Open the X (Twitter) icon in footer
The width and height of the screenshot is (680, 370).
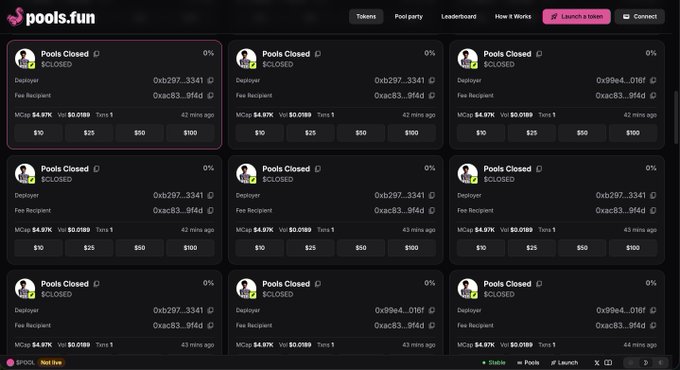pos(597,363)
